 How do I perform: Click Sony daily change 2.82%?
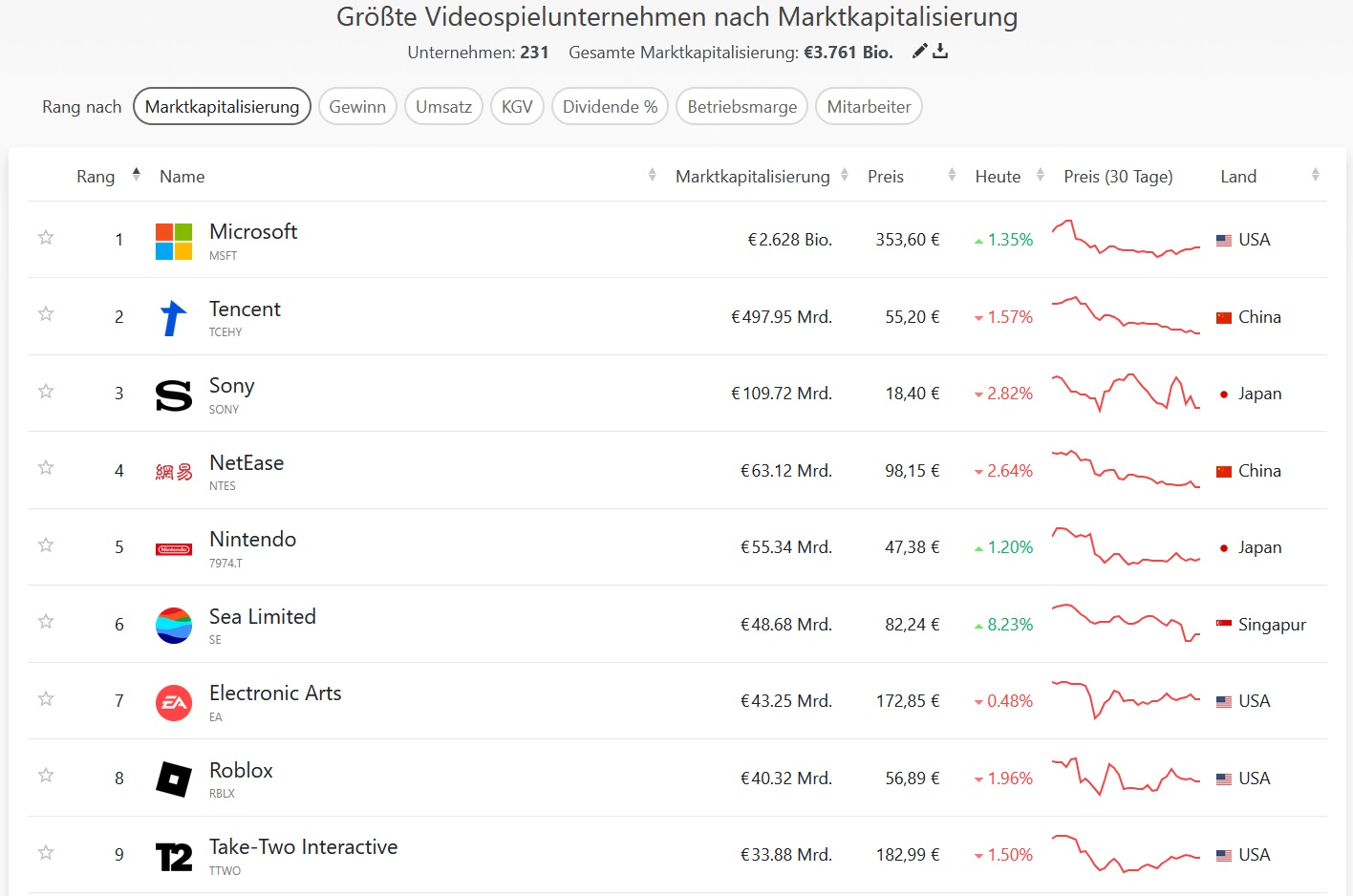tap(1003, 394)
